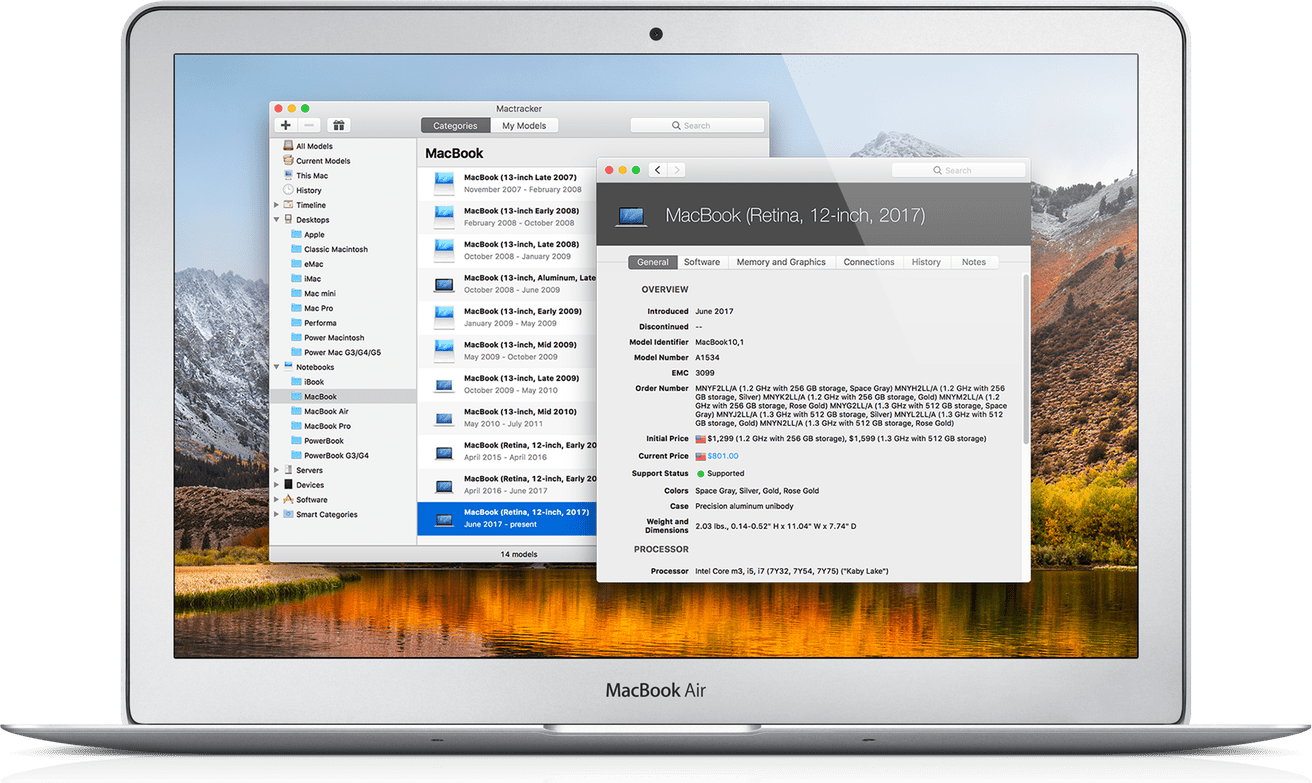1312x783 pixels.
Task: Open the History clock icon in sidebar
Action: (x=288, y=190)
